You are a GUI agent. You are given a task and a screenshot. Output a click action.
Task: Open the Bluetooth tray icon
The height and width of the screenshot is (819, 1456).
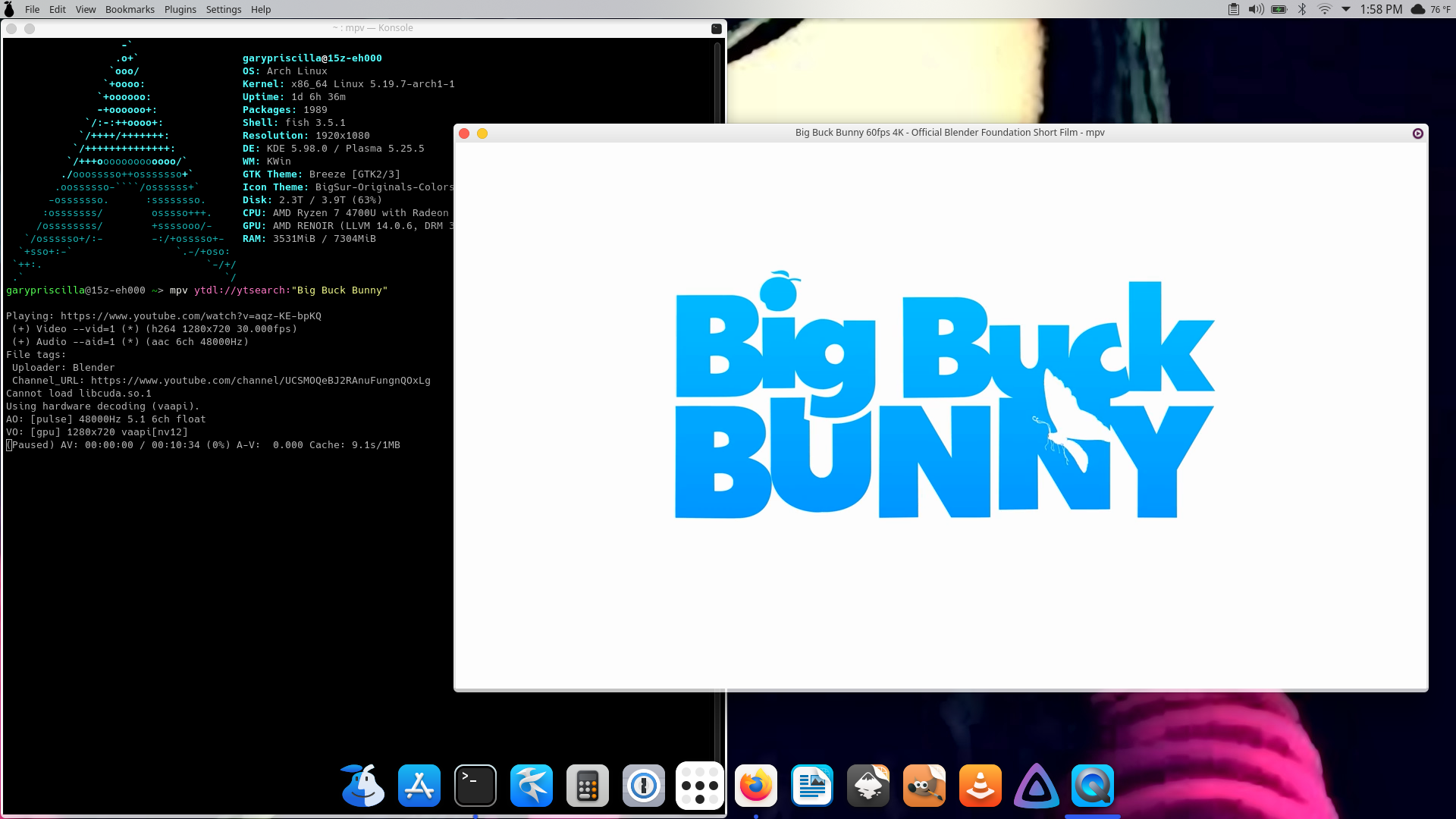coord(1302,9)
